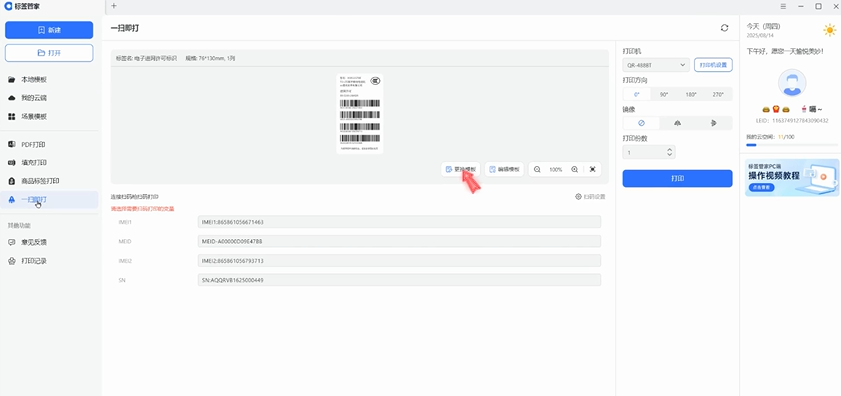Image resolution: width=841 pixels, height=396 pixels.
Task: Click the IMEI1 variable label
Action: (x=124, y=222)
